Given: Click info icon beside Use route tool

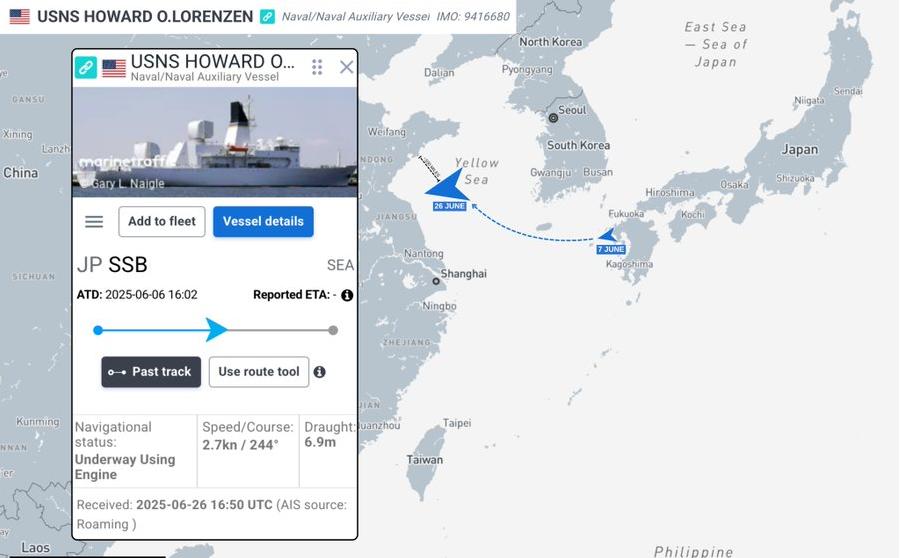Looking at the screenshot, I should tap(320, 372).
